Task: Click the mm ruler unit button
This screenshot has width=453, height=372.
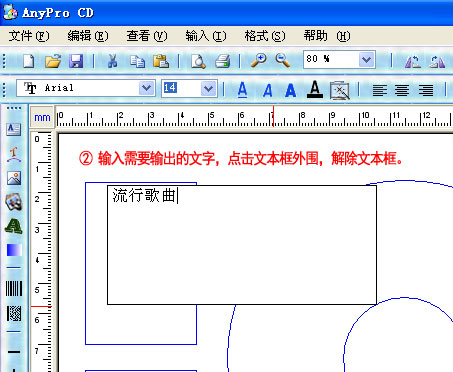Action: pyautogui.click(x=42, y=117)
